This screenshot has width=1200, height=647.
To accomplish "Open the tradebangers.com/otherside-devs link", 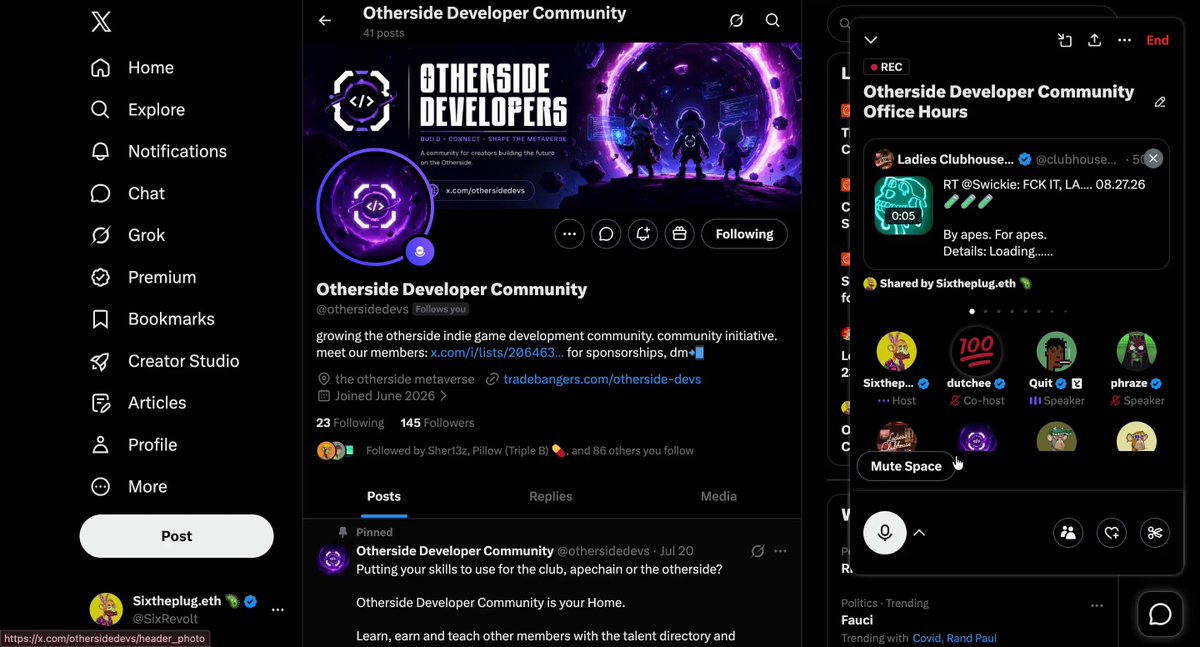I will pos(602,379).
